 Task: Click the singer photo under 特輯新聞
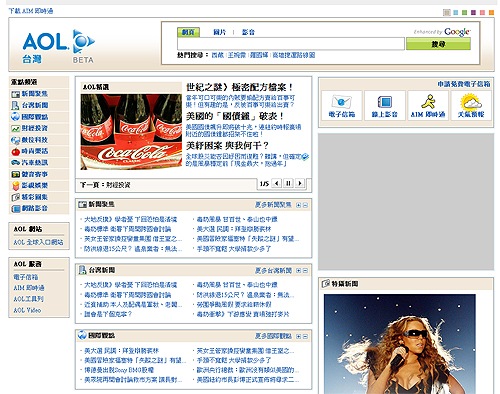pos(400,344)
